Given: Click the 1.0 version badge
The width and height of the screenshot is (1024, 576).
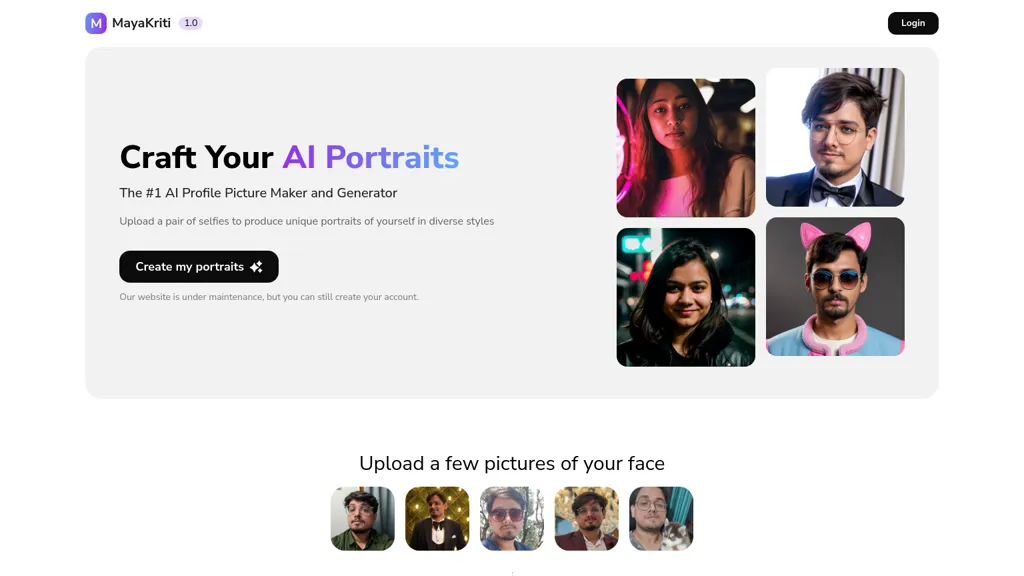Looking at the screenshot, I should point(191,23).
